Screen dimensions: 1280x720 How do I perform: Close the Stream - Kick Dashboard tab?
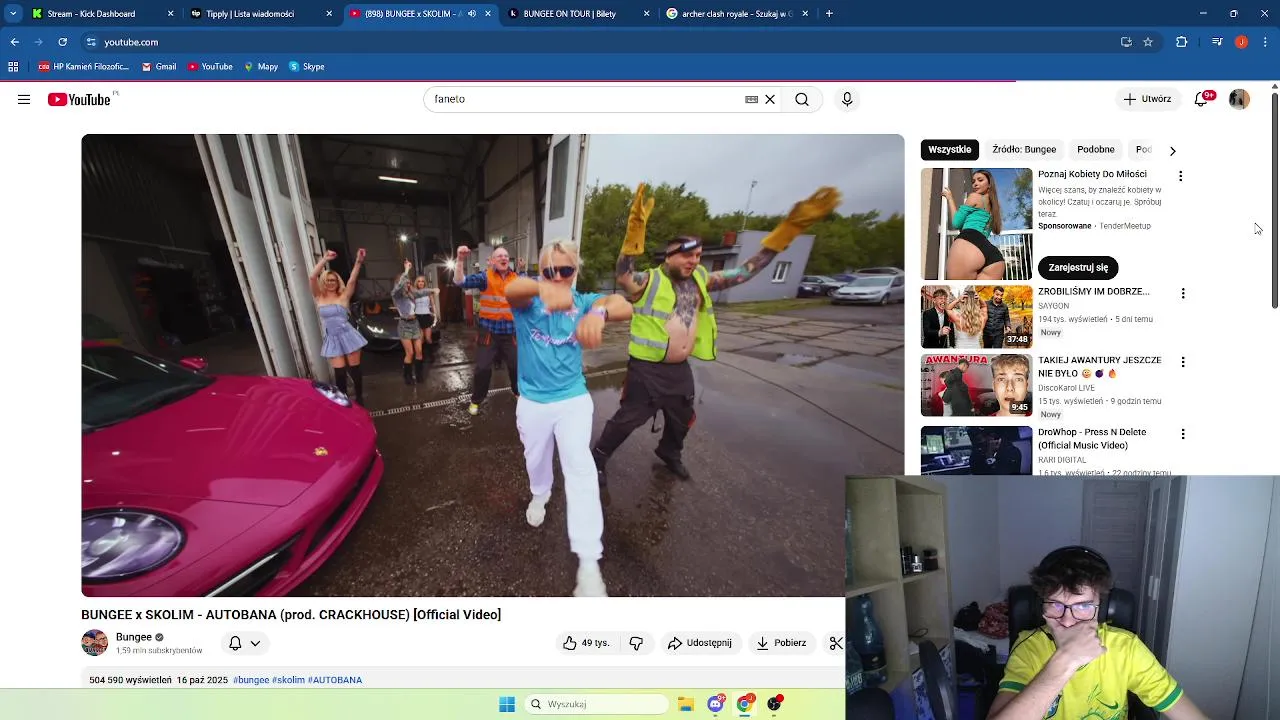[x=170, y=14]
